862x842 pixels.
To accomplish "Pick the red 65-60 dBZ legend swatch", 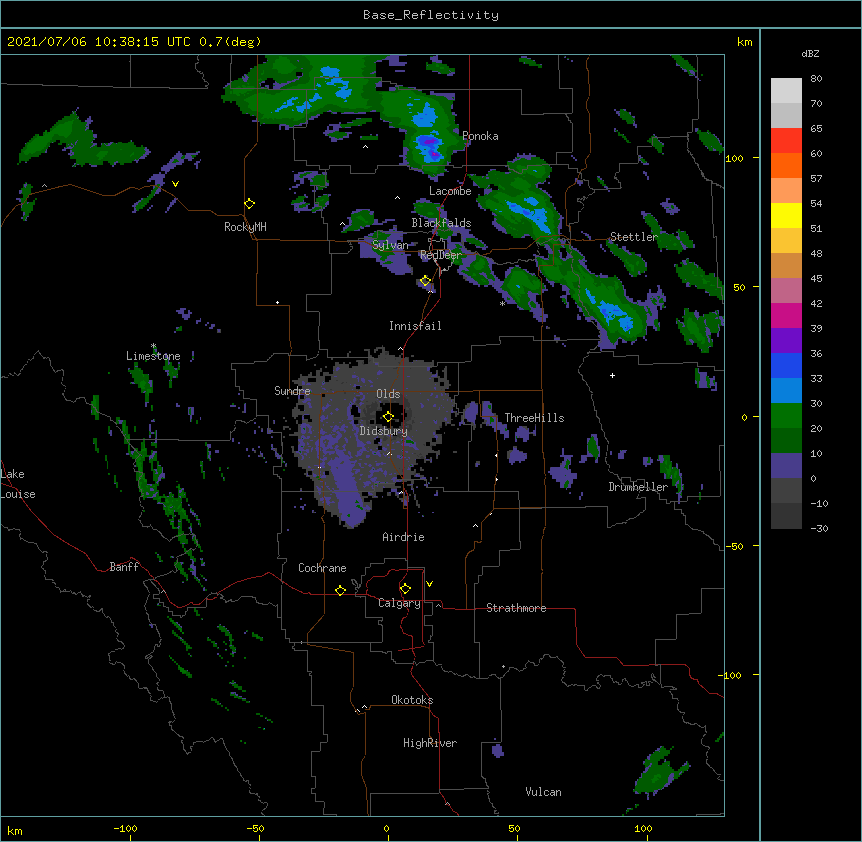I will click(x=786, y=141).
